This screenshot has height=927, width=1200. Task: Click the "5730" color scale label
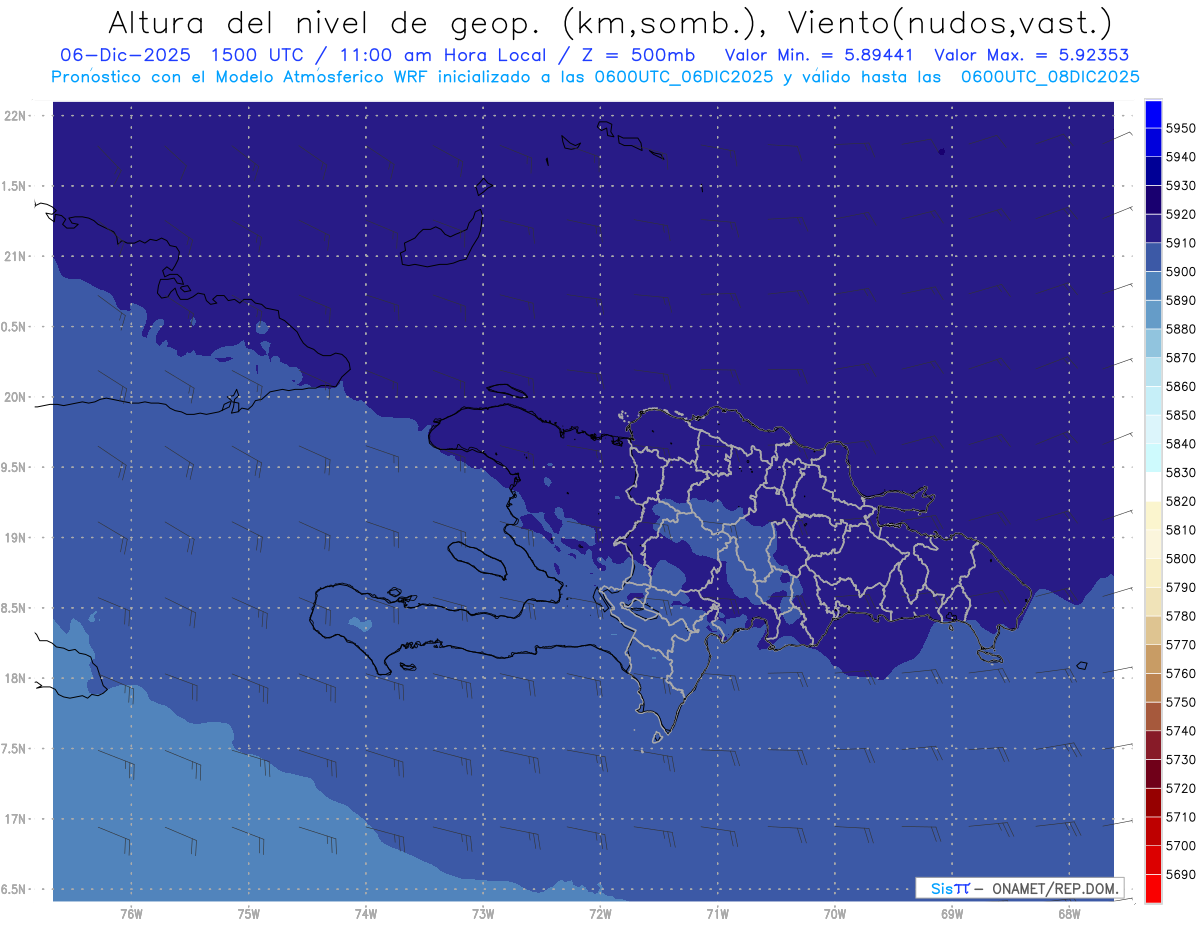coord(1180,759)
